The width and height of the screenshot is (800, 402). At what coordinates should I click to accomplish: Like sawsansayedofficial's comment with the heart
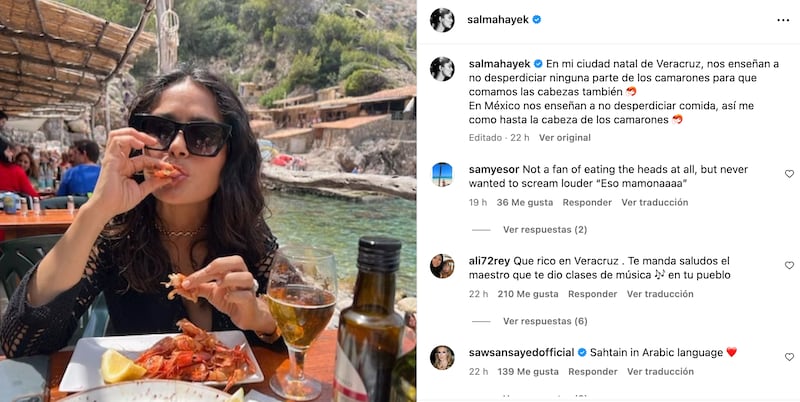(789, 357)
